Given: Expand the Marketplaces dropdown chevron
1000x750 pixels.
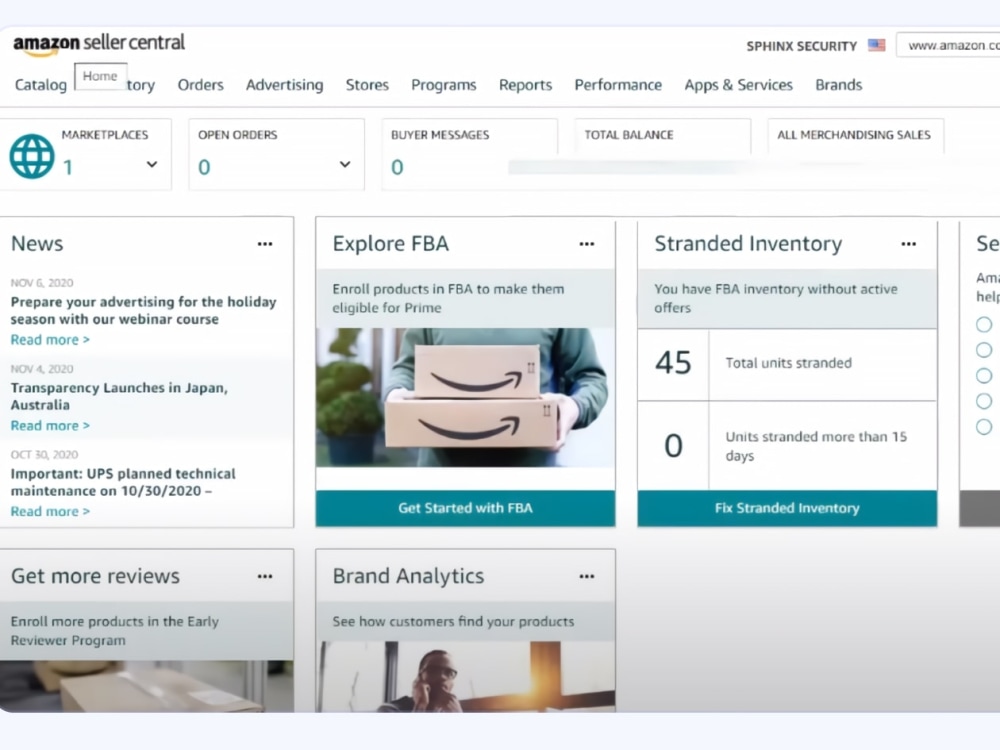Looking at the screenshot, I should click(x=152, y=165).
